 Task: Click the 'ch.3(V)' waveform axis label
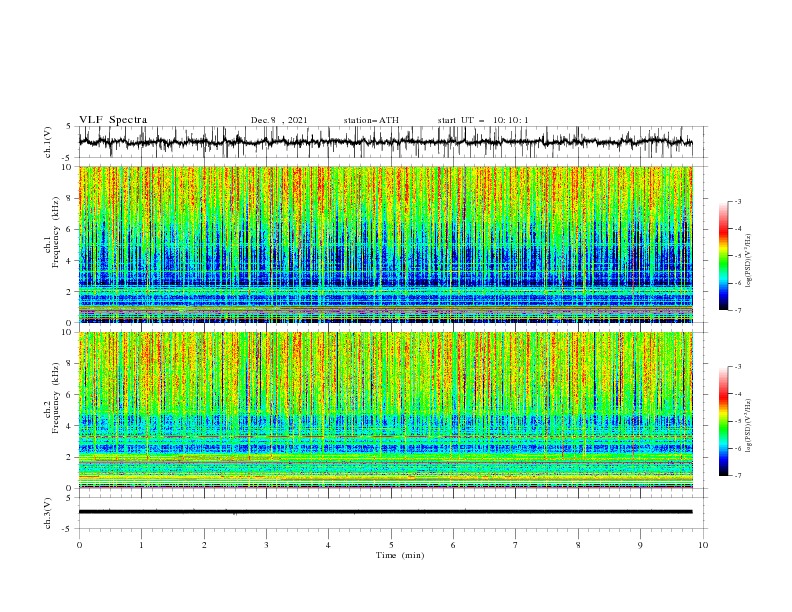click(x=48, y=513)
